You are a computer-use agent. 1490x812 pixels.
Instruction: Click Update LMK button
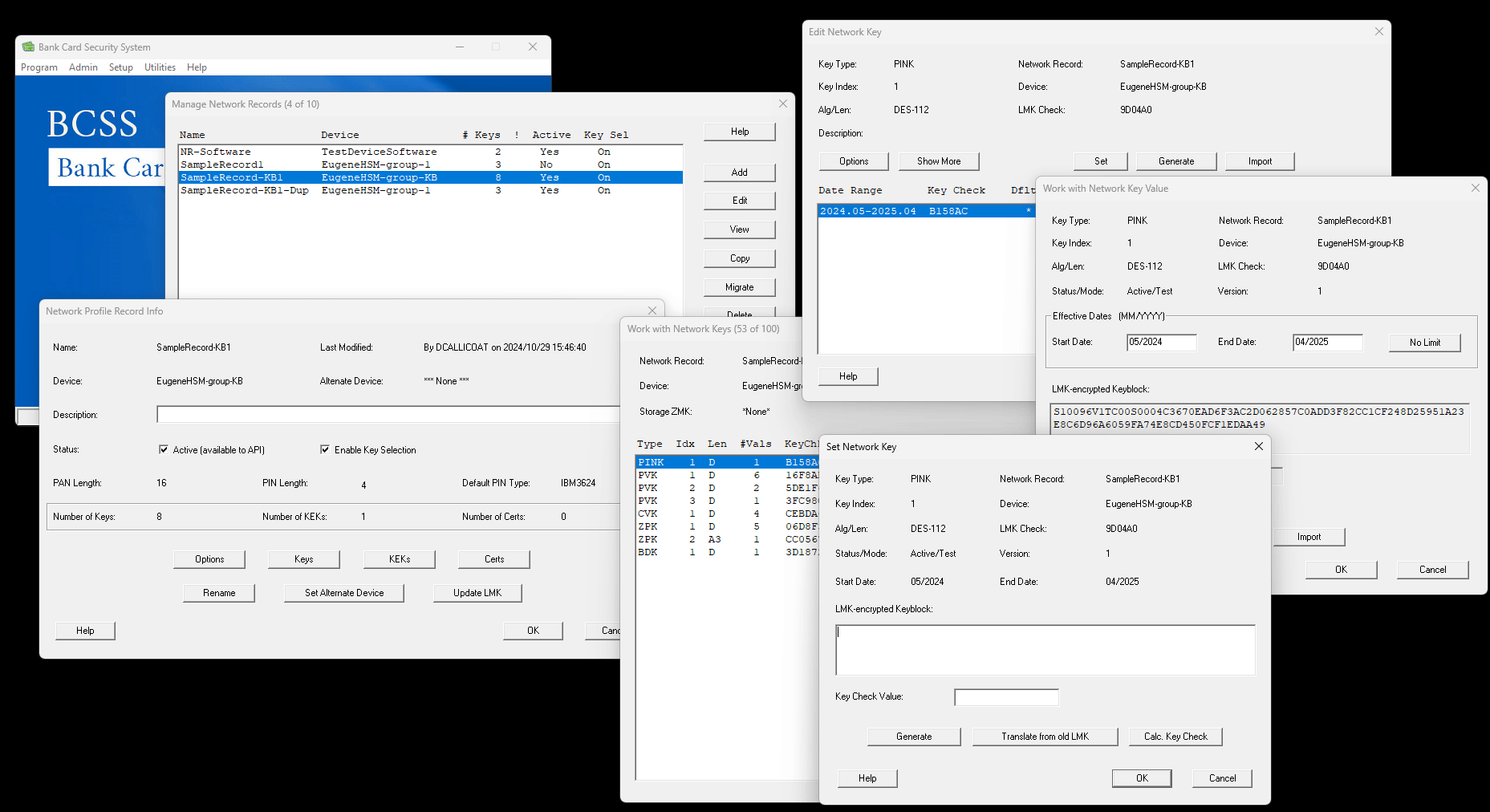[477, 593]
